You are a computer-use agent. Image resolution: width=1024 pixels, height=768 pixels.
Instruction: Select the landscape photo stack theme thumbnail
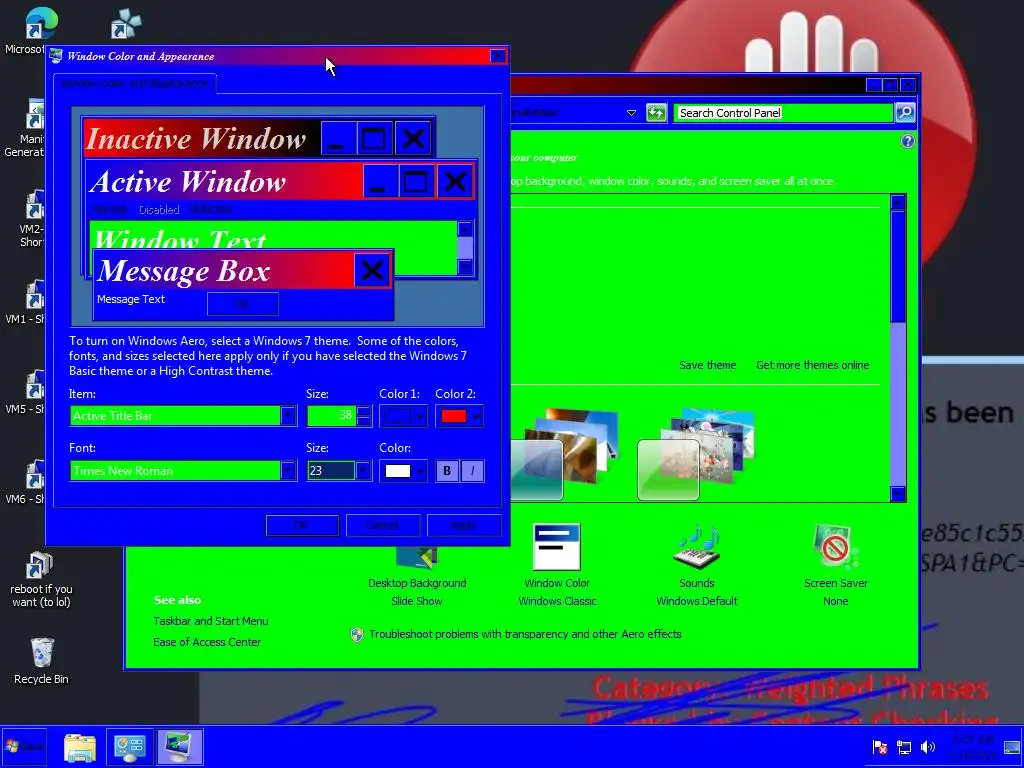pos(563,454)
